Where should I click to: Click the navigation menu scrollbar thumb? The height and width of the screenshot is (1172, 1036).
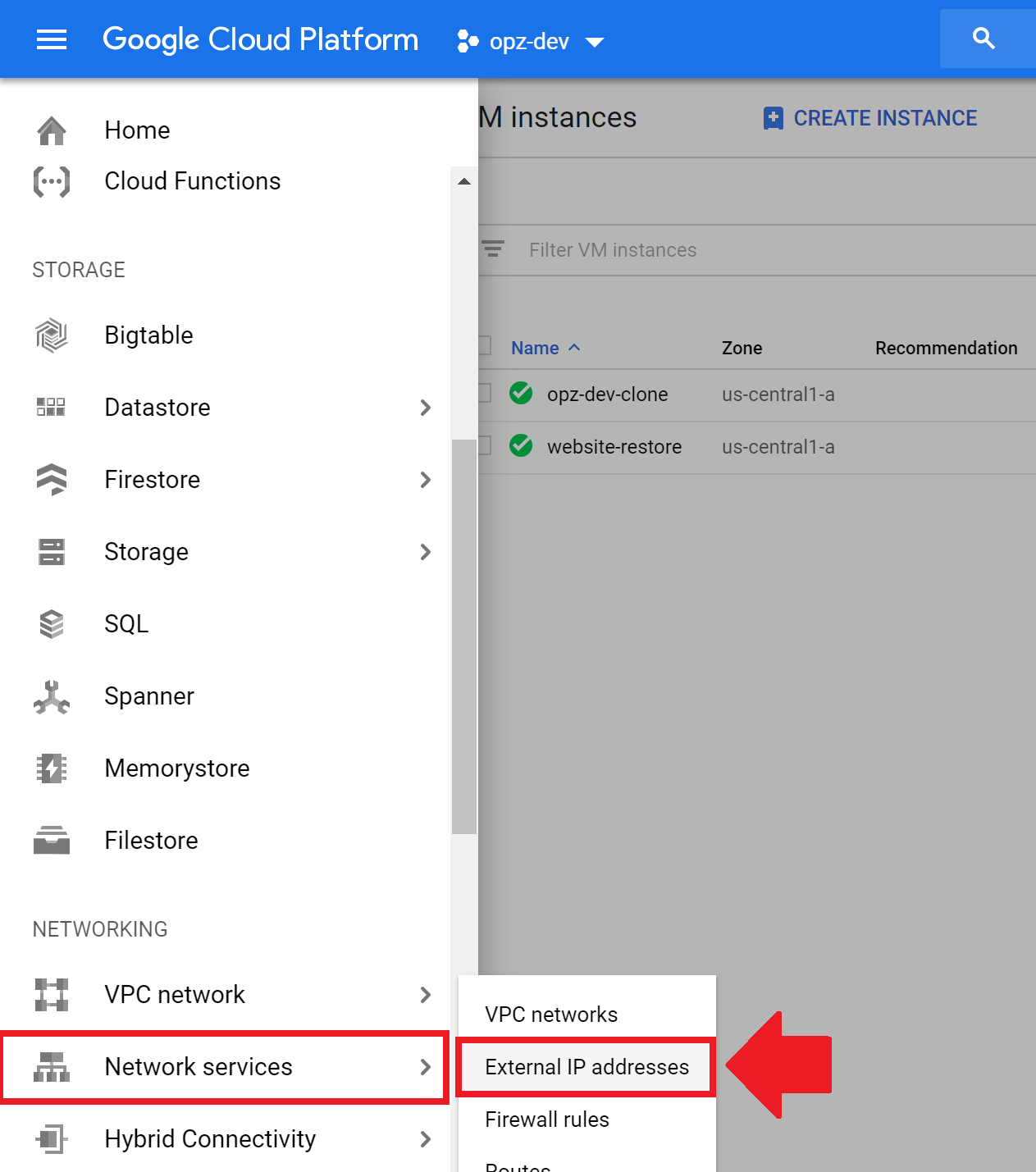click(x=464, y=636)
